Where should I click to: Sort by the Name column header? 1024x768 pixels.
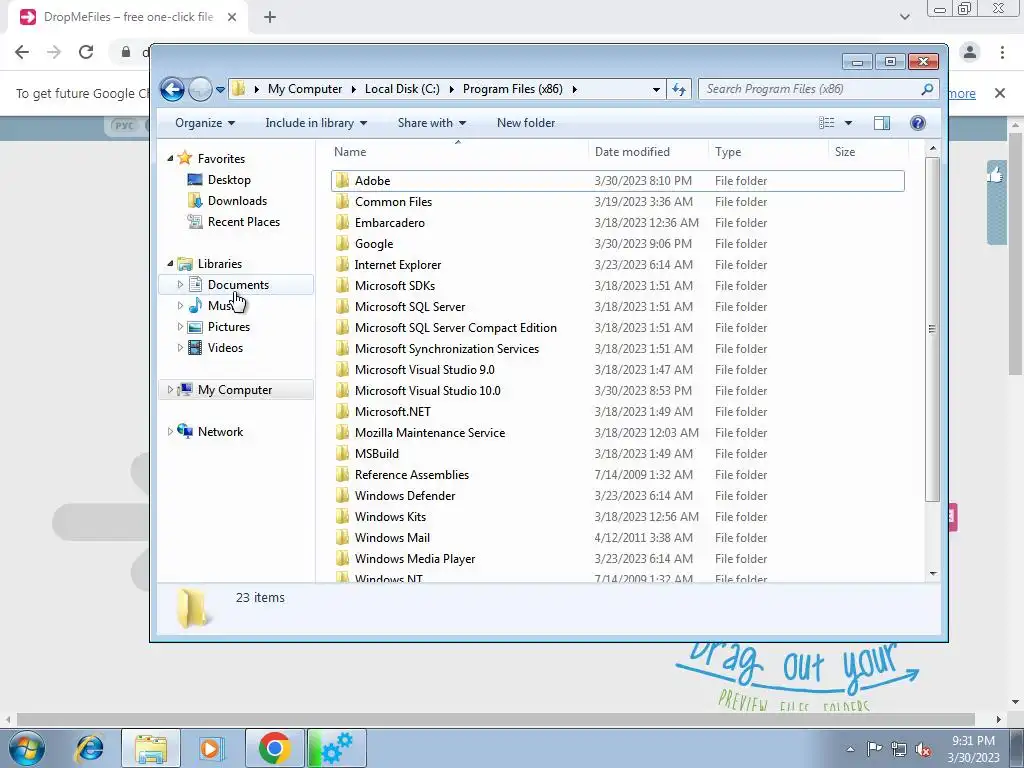click(x=458, y=152)
